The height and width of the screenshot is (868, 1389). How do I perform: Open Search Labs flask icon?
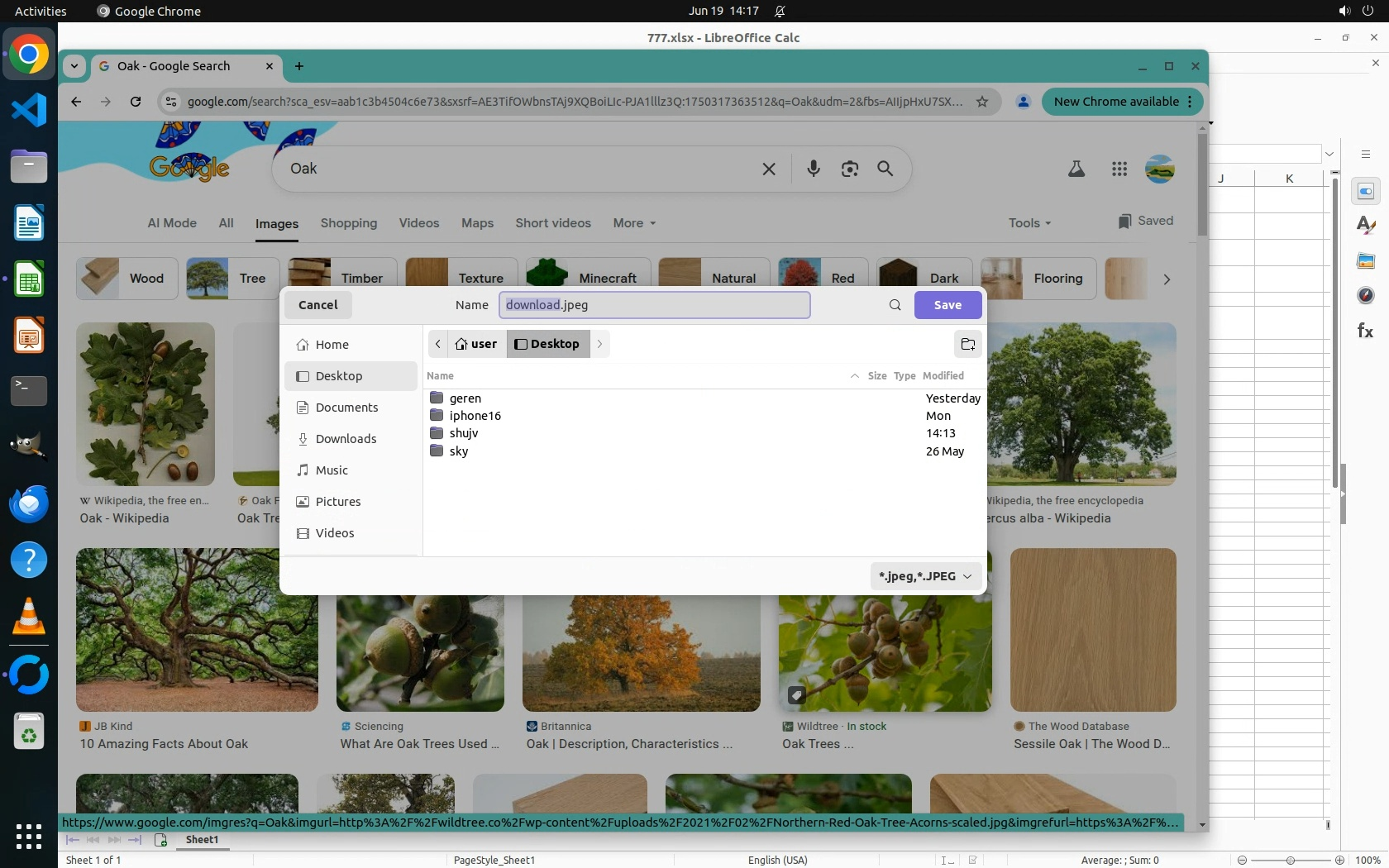pos(1076,169)
